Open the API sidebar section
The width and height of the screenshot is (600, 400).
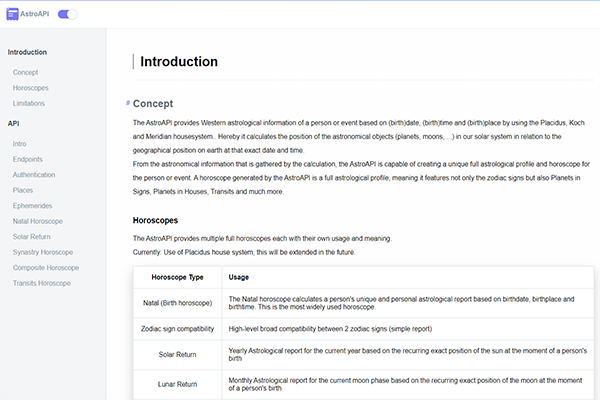tap(13, 124)
